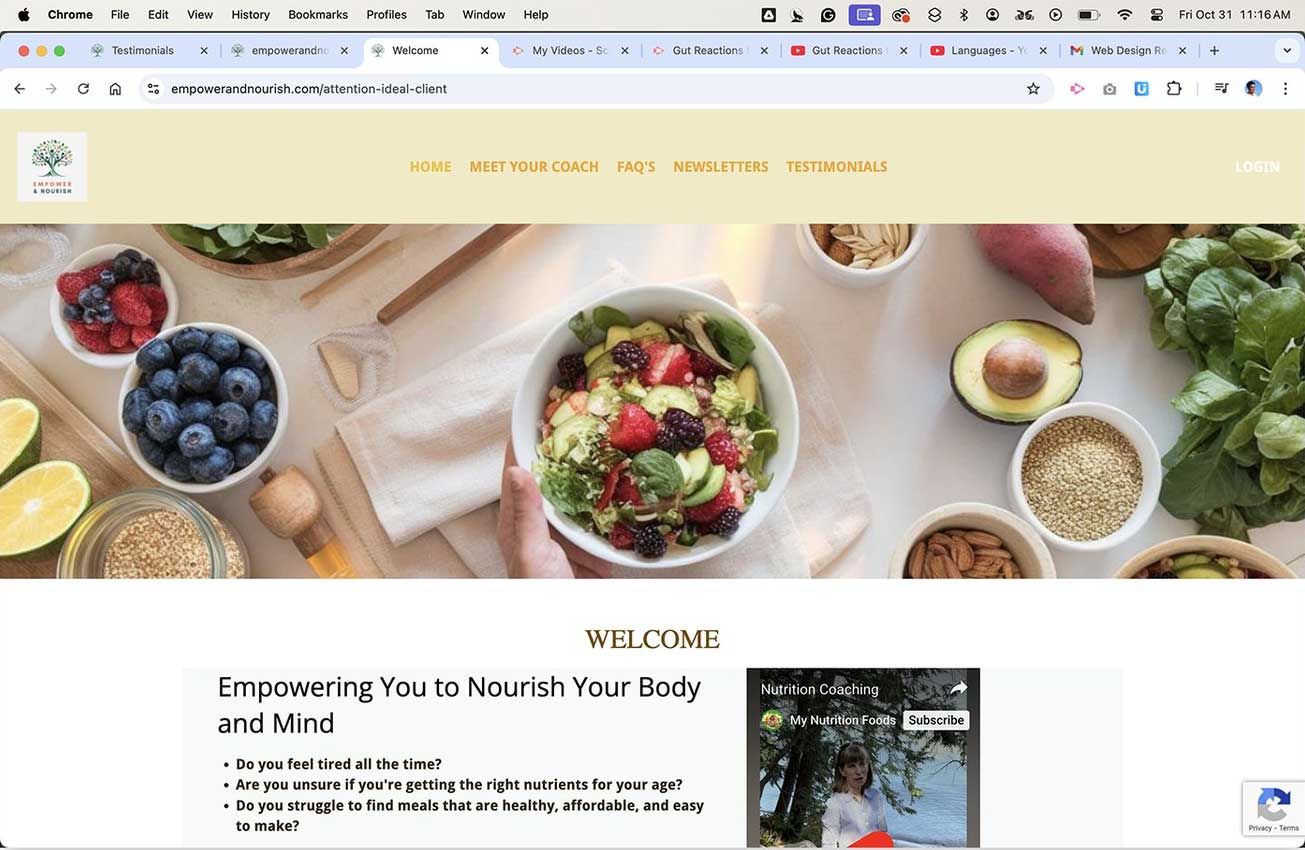The height and width of the screenshot is (850, 1305).
Task: Subscribe to My Nutrition Foods channel
Action: pyautogui.click(x=936, y=720)
